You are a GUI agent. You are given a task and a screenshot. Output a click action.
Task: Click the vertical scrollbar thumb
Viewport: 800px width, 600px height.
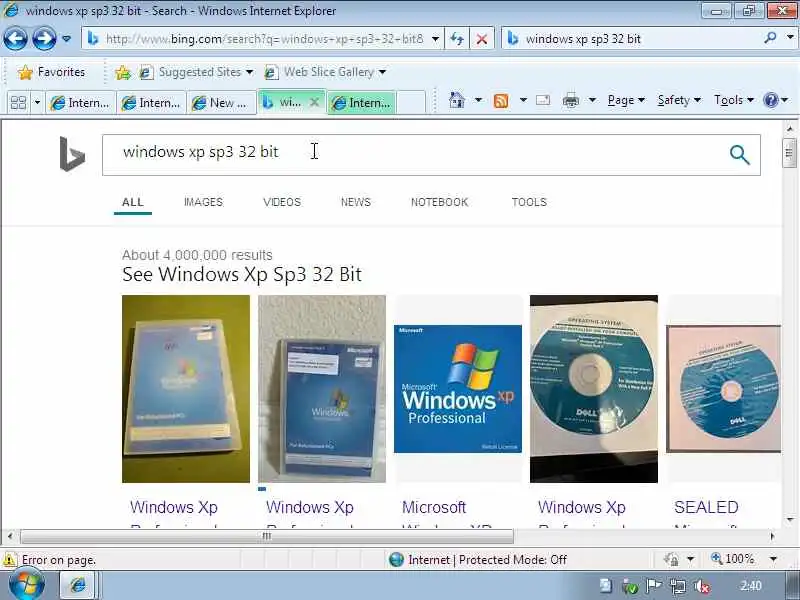click(x=789, y=153)
